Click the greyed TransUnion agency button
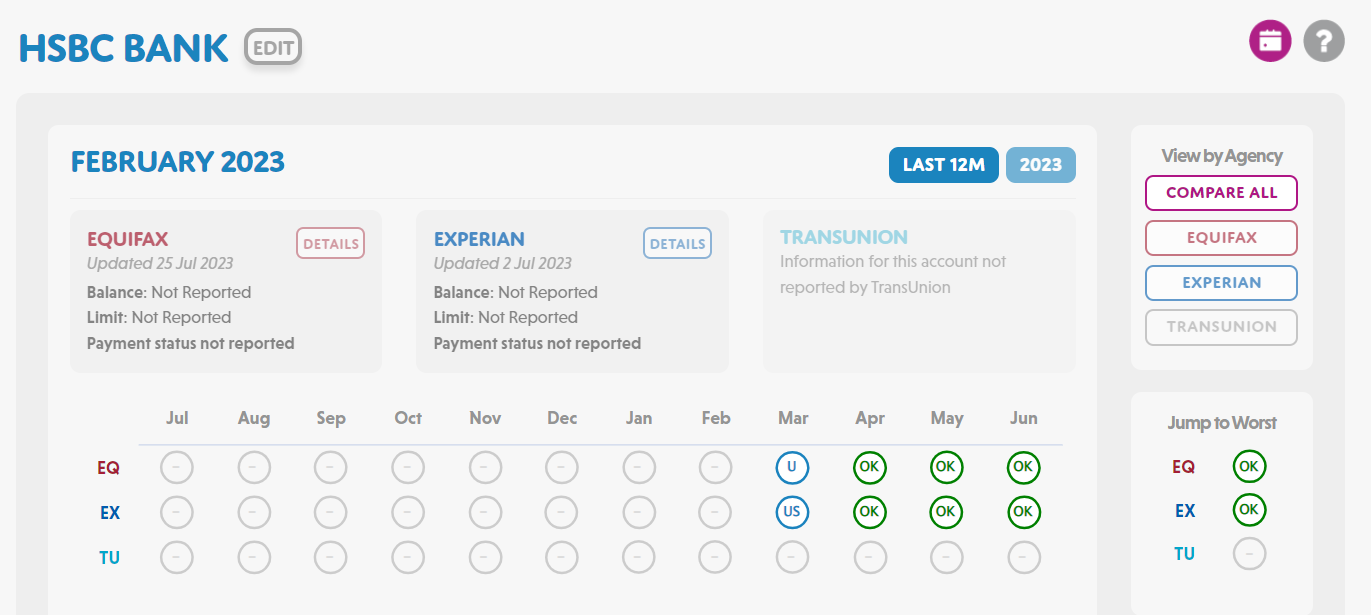 pos(1221,327)
